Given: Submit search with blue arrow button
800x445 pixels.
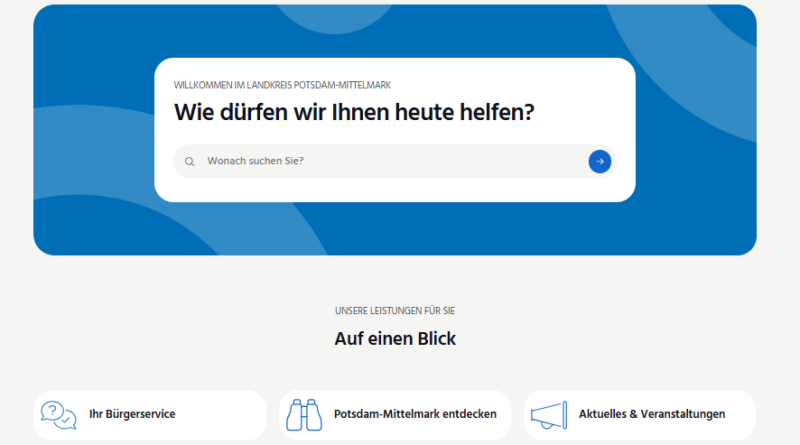Looking at the screenshot, I should point(599,161).
